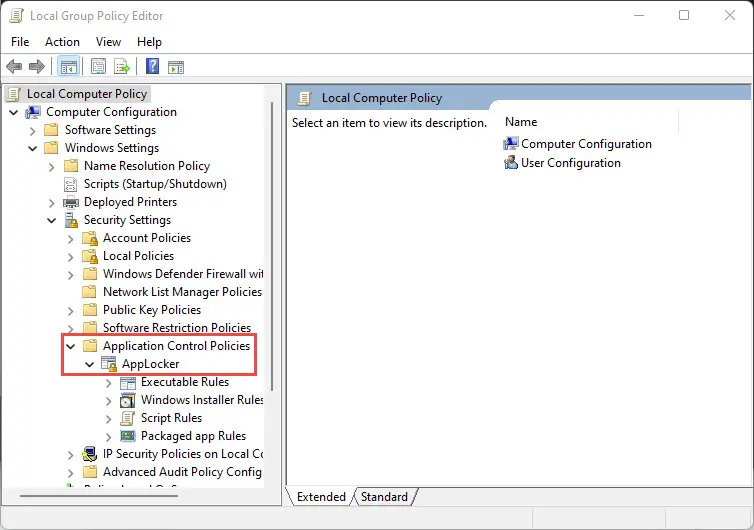Expand the Account Policies node
Screen dimensions: 754x530
click(71, 239)
